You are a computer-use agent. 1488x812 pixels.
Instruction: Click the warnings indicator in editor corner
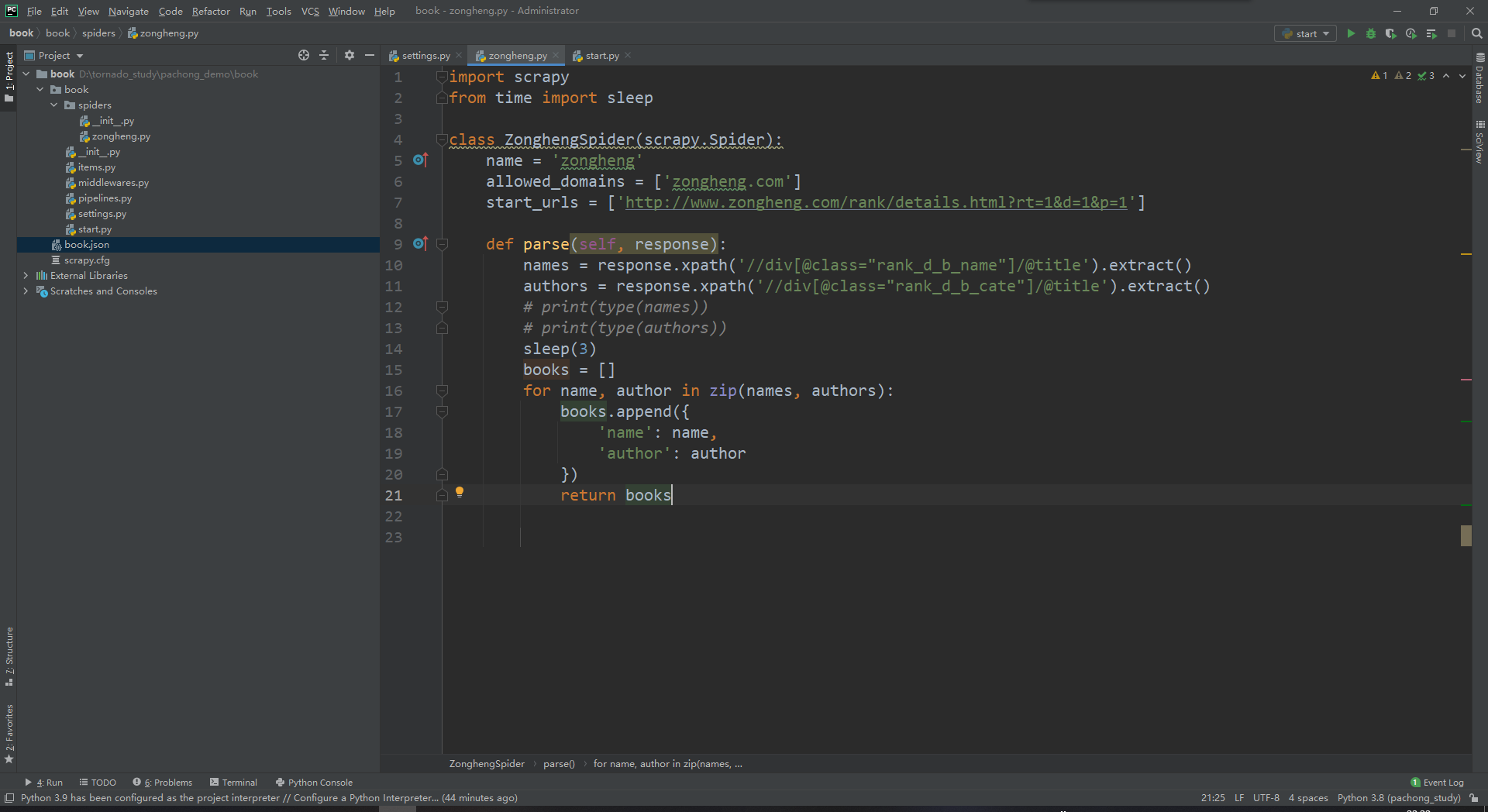coord(1379,75)
